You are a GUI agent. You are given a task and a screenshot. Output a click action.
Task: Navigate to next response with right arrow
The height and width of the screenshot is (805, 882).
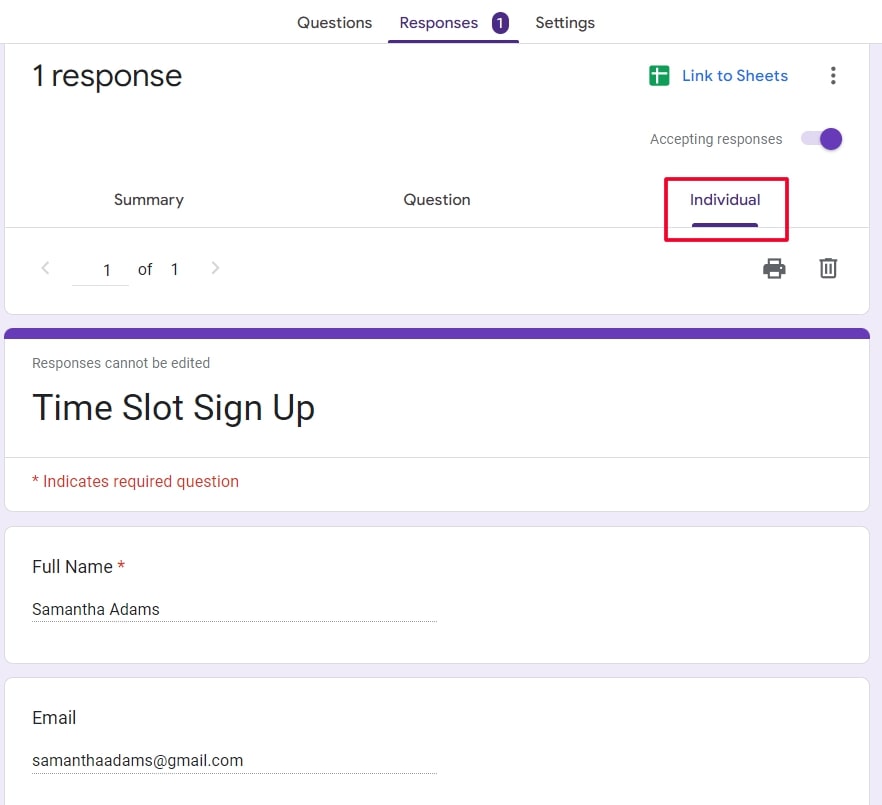(215, 268)
